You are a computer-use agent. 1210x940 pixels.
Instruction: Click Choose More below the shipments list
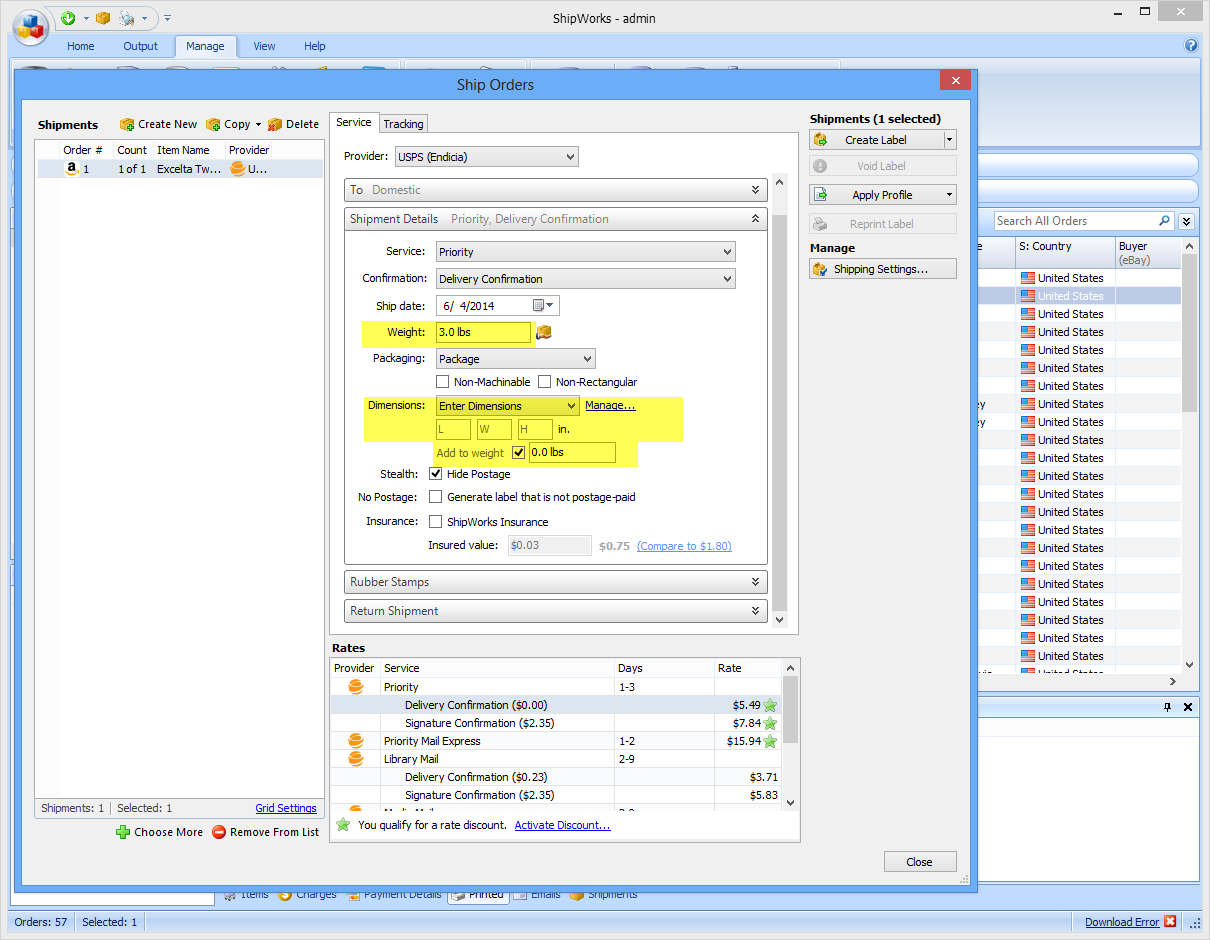pos(159,831)
